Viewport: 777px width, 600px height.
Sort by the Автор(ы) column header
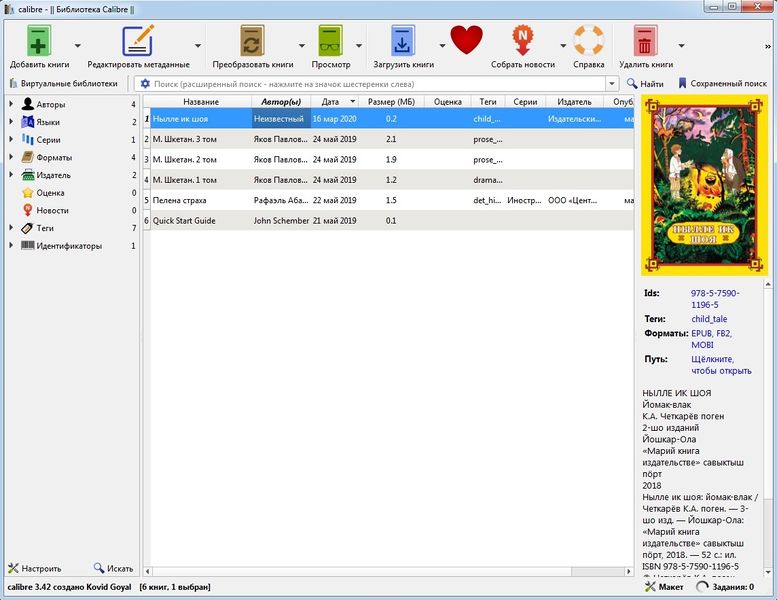(281, 102)
